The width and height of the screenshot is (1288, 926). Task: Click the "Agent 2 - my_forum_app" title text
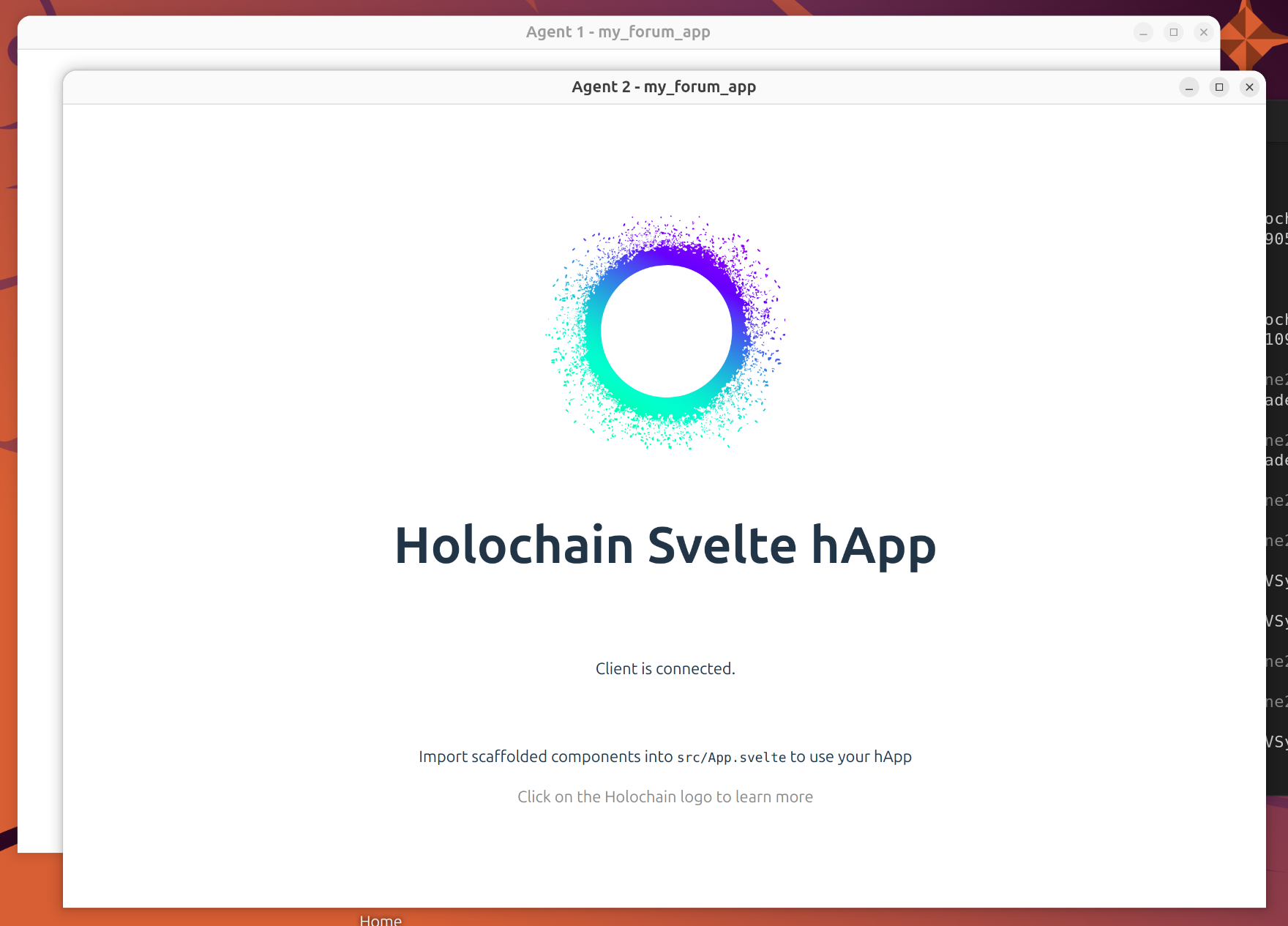coord(664,87)
